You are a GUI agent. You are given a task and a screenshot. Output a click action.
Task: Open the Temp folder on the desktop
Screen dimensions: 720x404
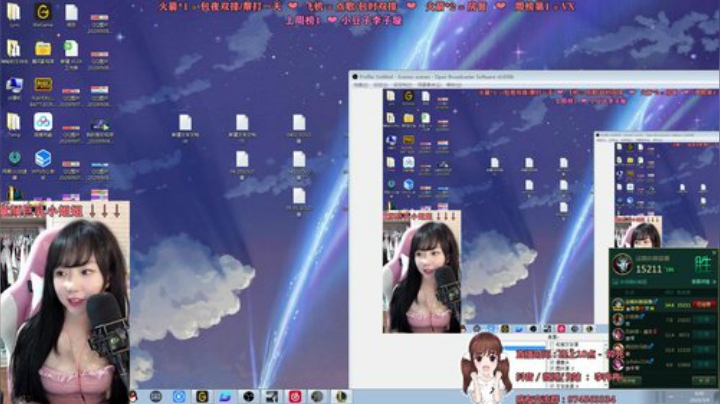tap(14, 125)
